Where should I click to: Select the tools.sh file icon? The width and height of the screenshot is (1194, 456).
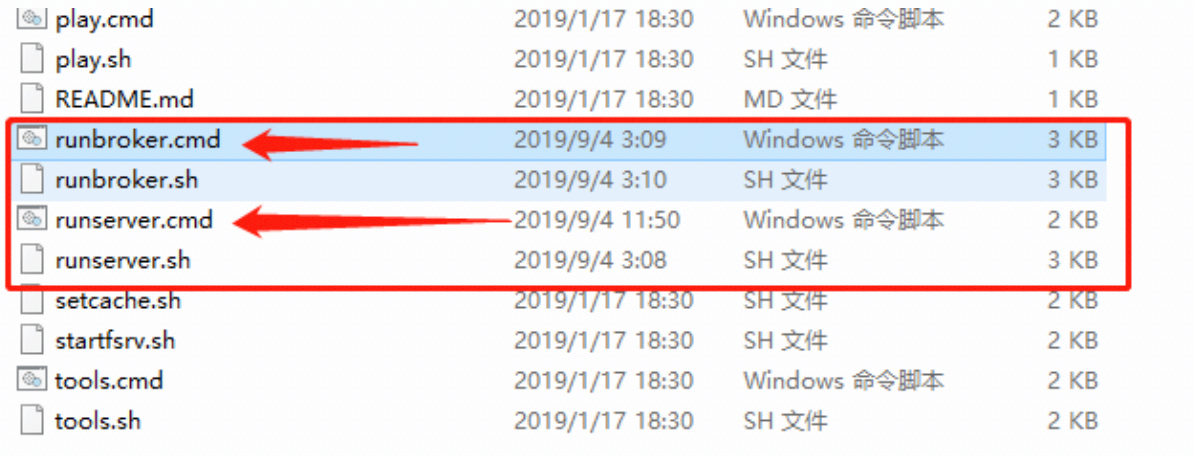pos(31,420)
